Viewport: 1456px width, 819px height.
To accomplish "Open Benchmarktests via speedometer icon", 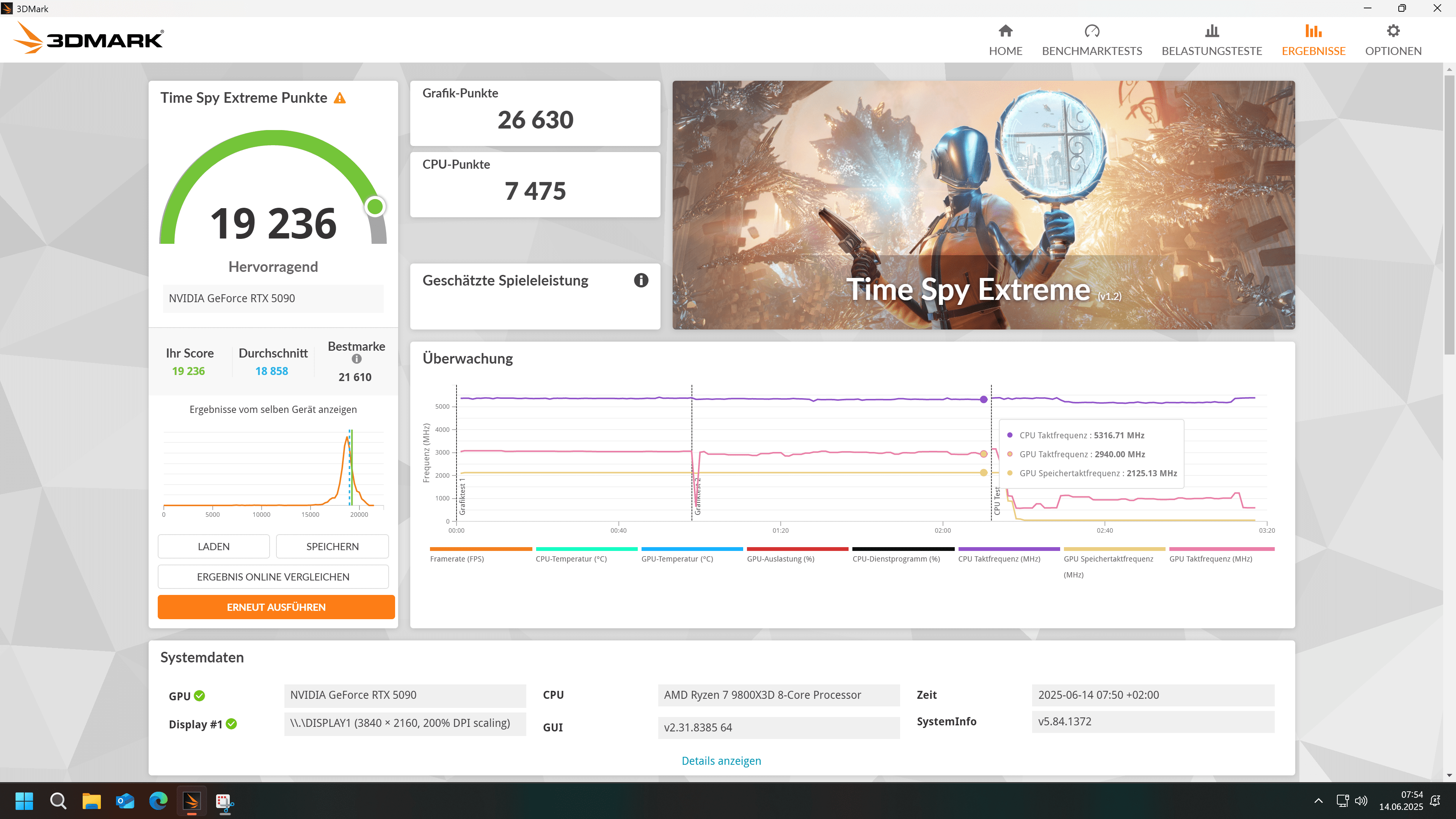I will click(1092, 31).
